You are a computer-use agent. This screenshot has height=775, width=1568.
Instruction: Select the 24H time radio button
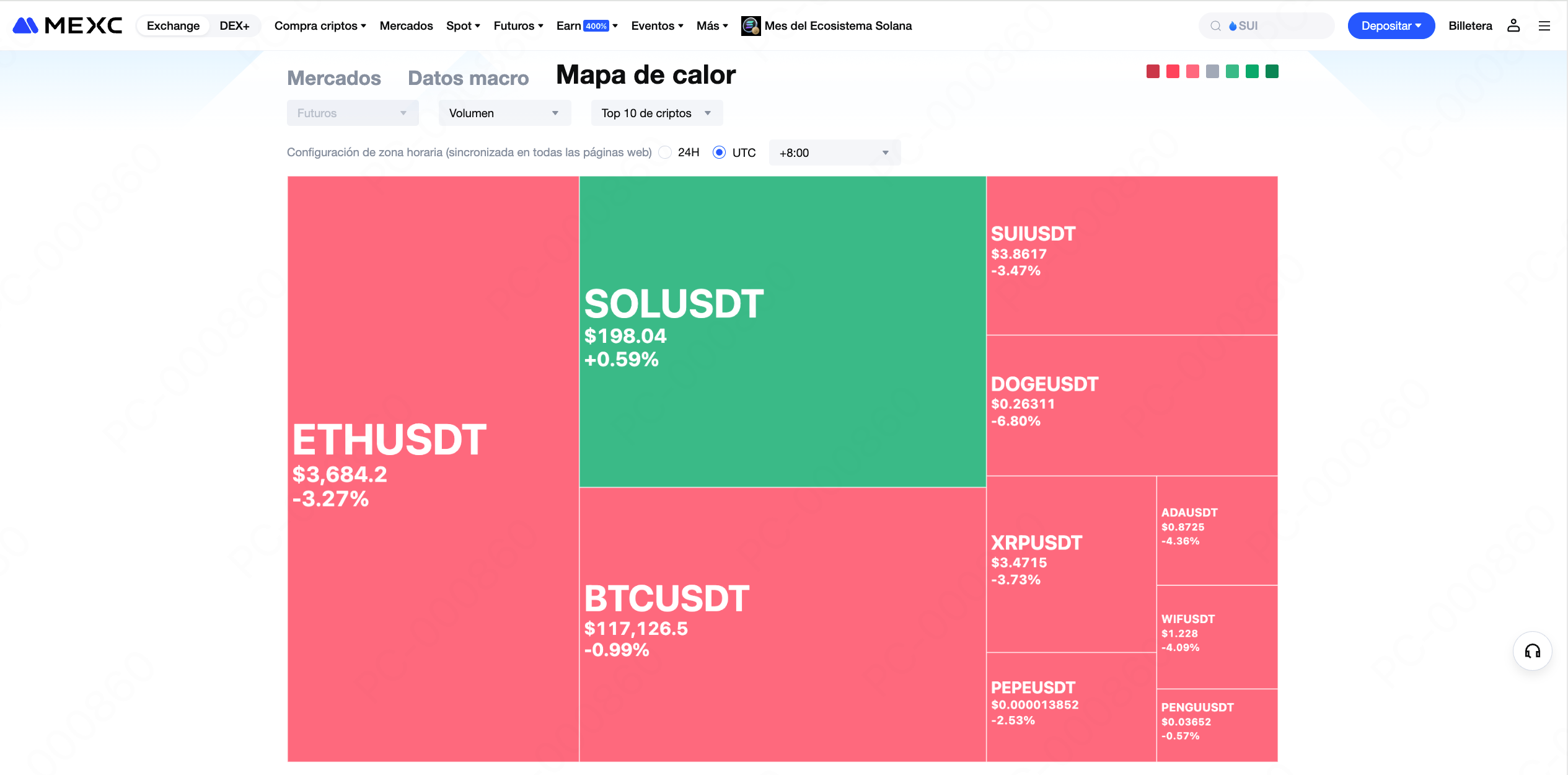pos(665,153)
